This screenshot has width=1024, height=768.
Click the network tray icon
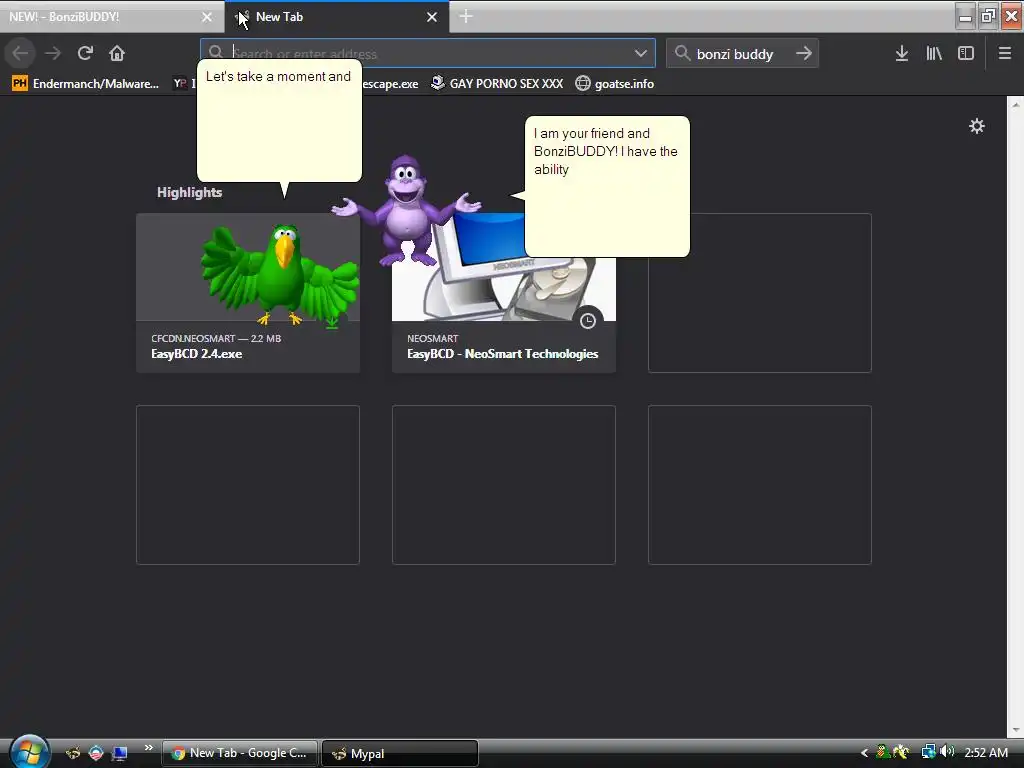pyautogui.click(x=928, y=752)
